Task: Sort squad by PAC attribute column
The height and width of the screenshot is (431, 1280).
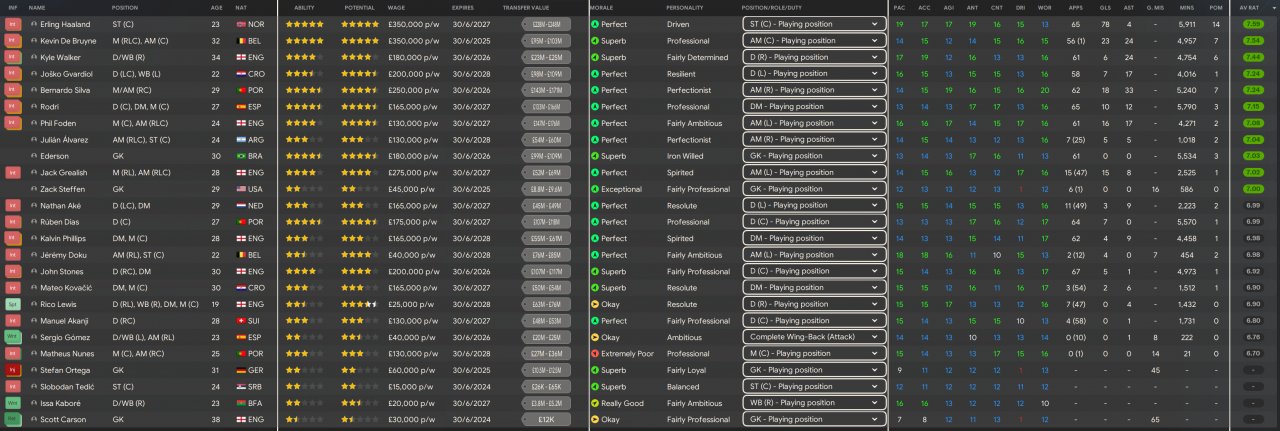Action: [x=900, y=7]
